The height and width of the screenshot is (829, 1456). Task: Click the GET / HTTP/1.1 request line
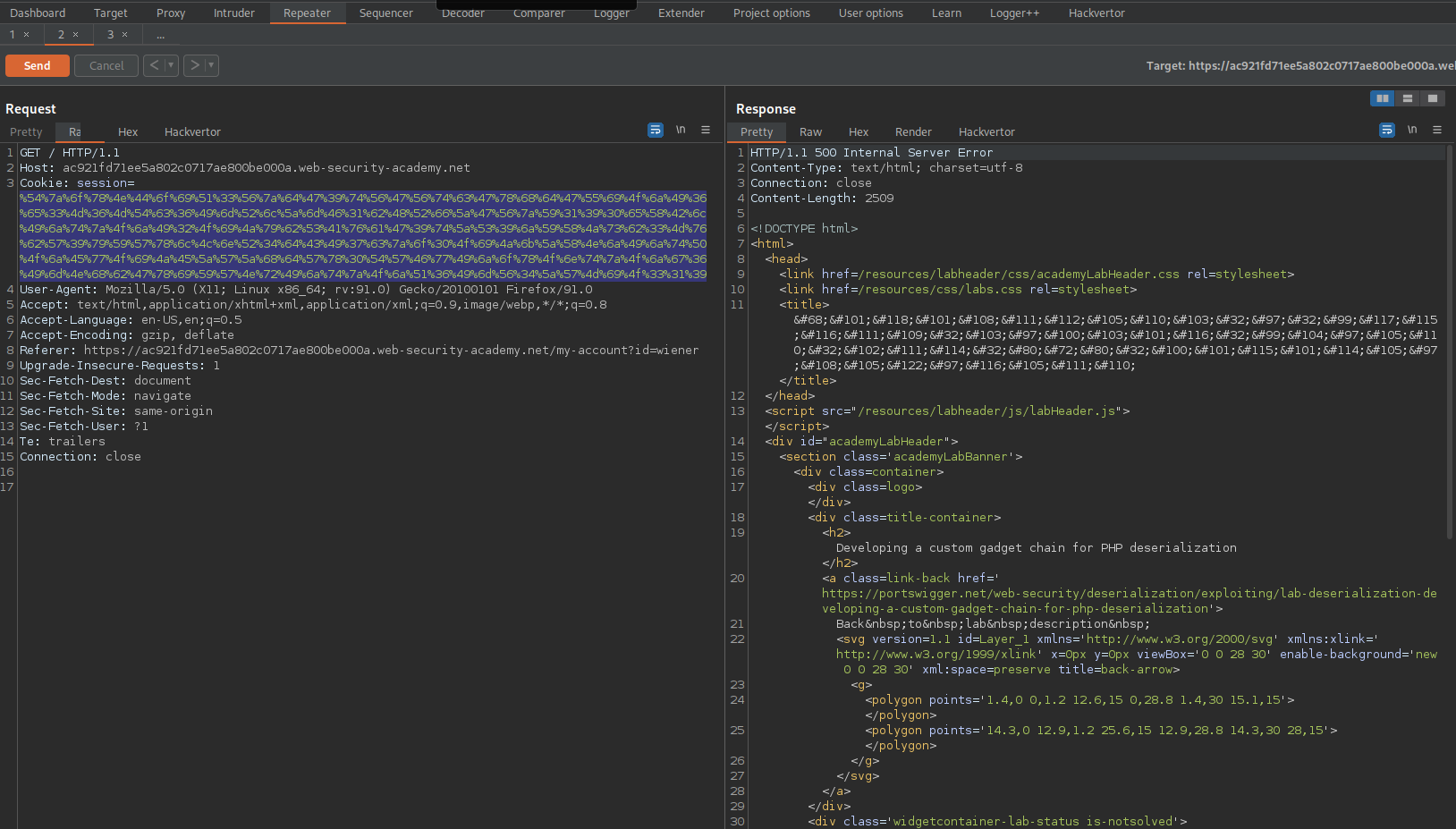(70, 153)
